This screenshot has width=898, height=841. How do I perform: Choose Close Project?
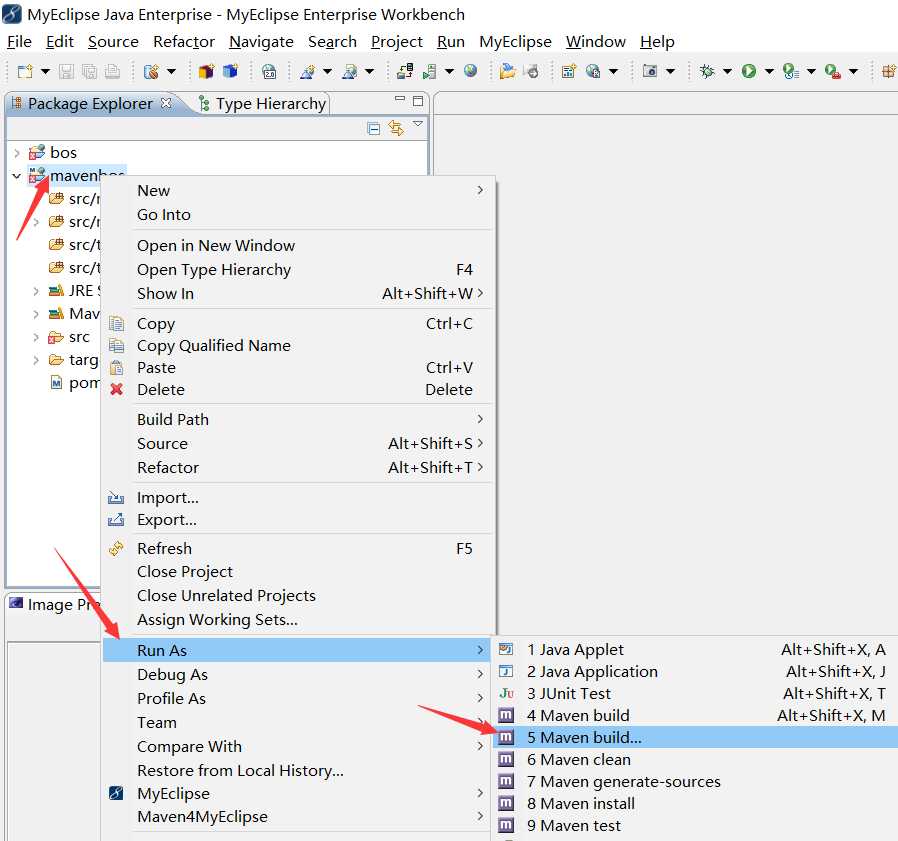(298, 572)
